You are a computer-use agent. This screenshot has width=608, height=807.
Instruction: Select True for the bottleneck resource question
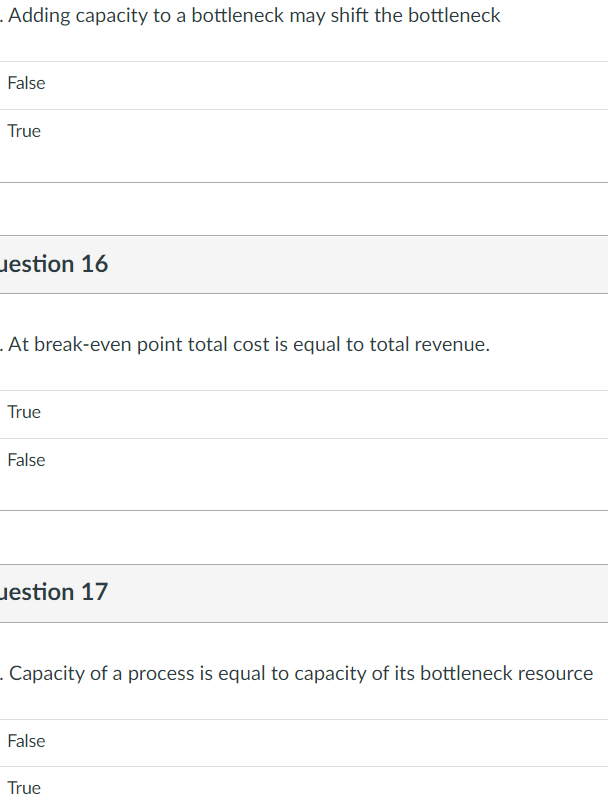coord(24,788)
